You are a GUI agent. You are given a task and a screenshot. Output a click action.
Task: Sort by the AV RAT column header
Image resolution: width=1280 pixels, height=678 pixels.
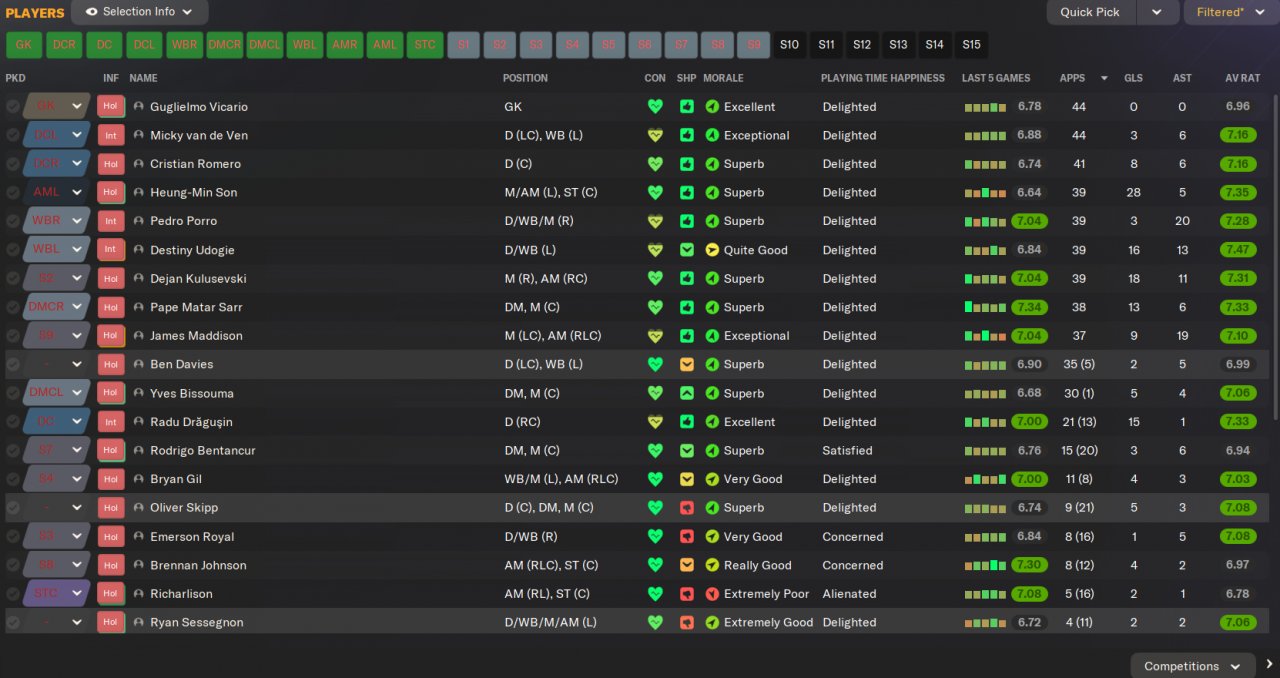click(1243, 78)
